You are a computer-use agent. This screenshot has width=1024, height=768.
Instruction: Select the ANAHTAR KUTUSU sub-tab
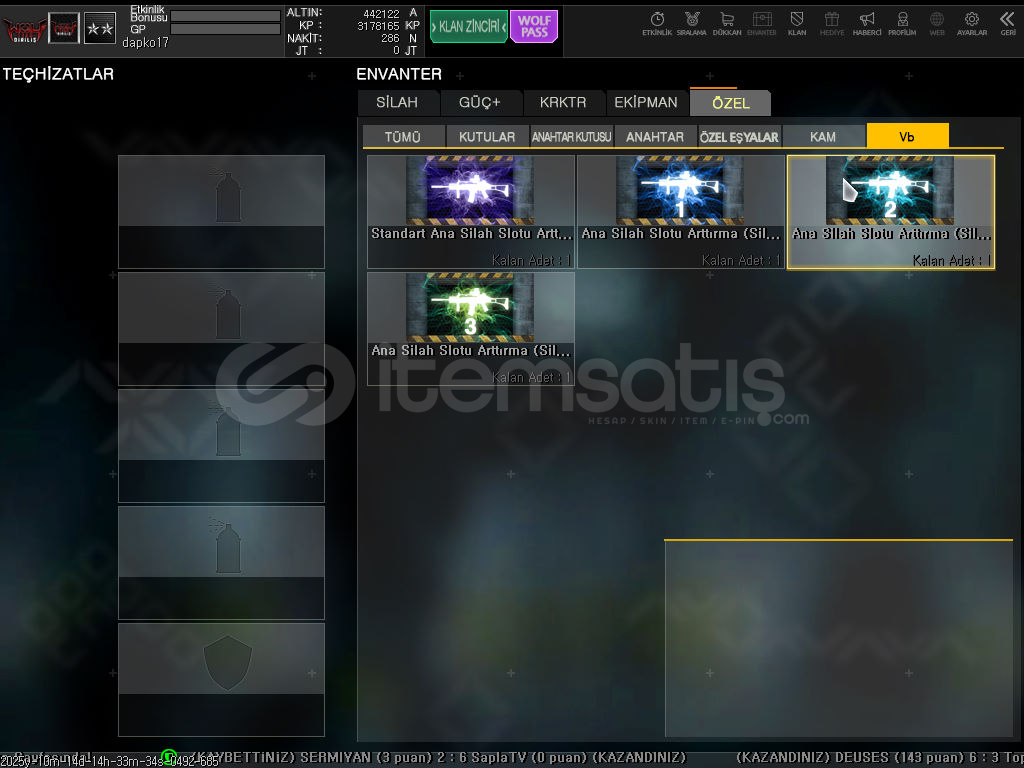[571, 137]
